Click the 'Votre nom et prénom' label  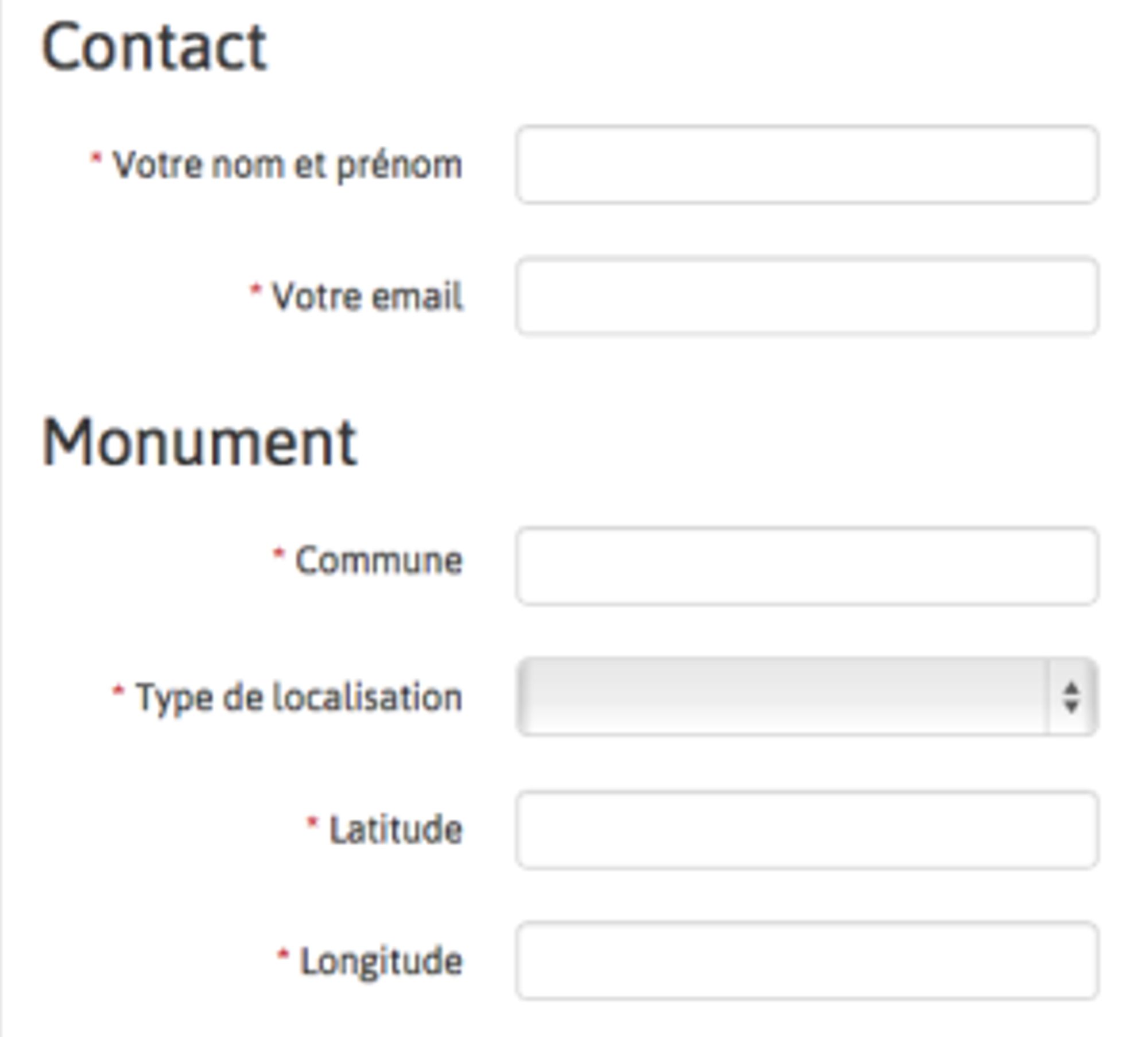click(x=287, y=165)
